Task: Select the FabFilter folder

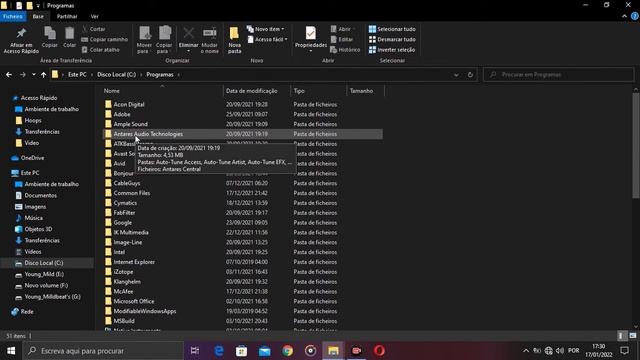Action: point(124,213)
